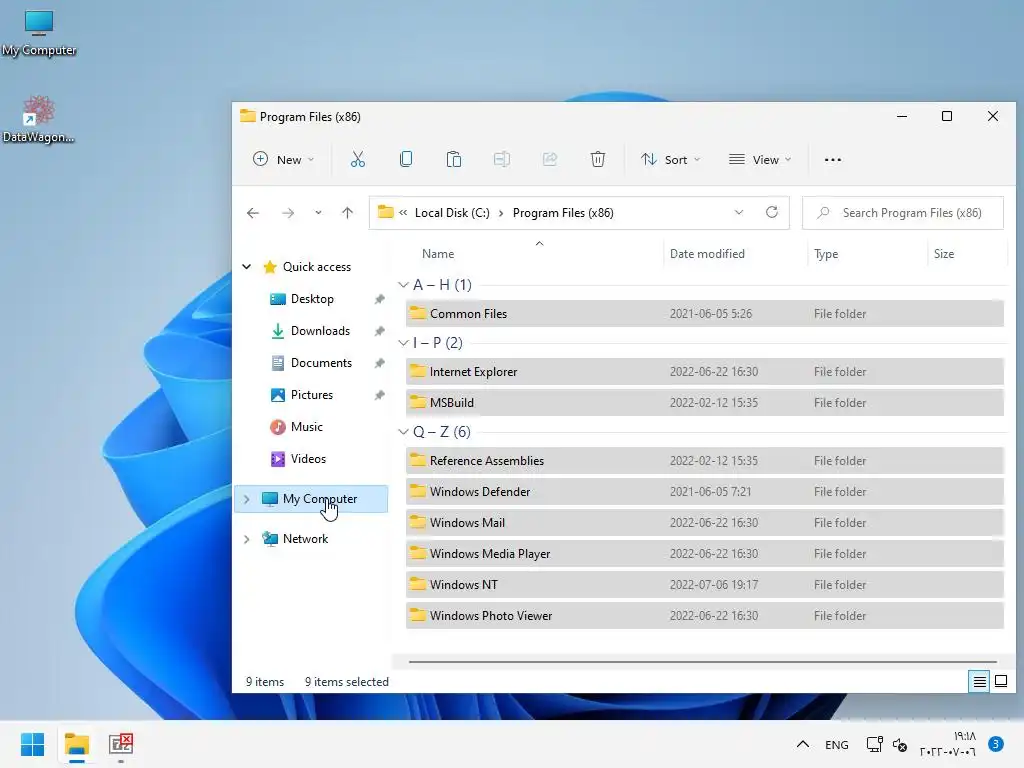Viewport: 1024px width, 768px height.
Task: Select the Windows Media Player folder
Action: click(x=705, y=554)
